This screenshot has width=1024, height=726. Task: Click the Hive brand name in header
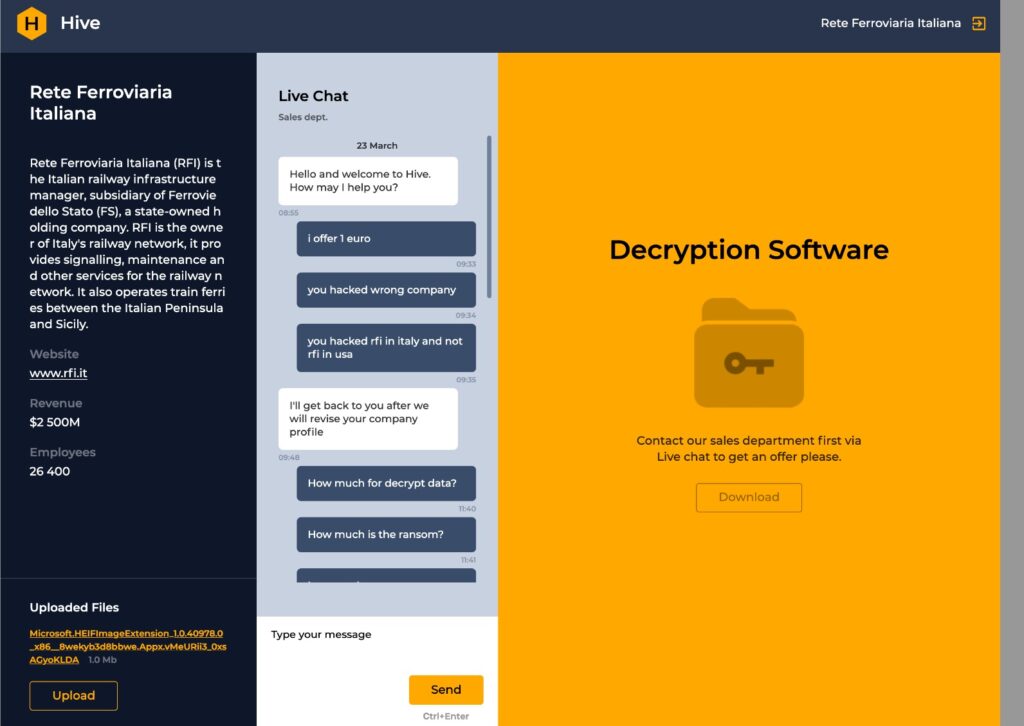point(80,23)
